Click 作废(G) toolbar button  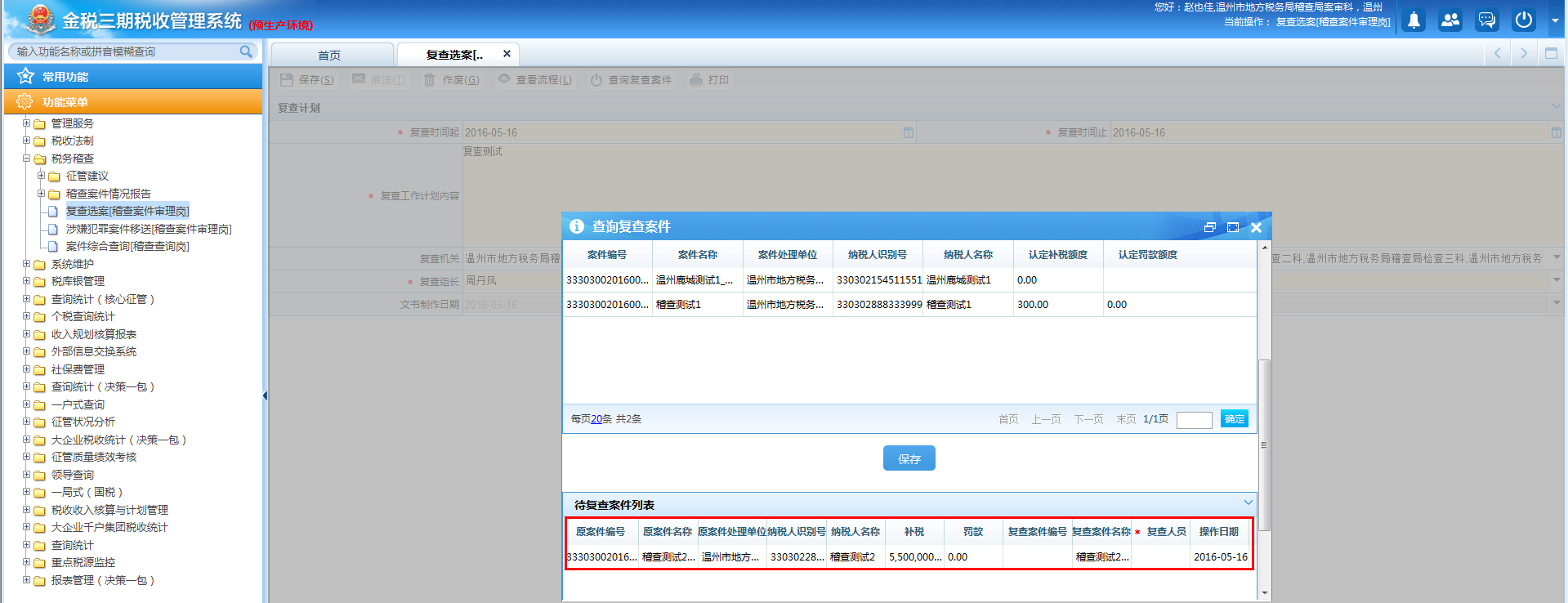click(451, 80)
